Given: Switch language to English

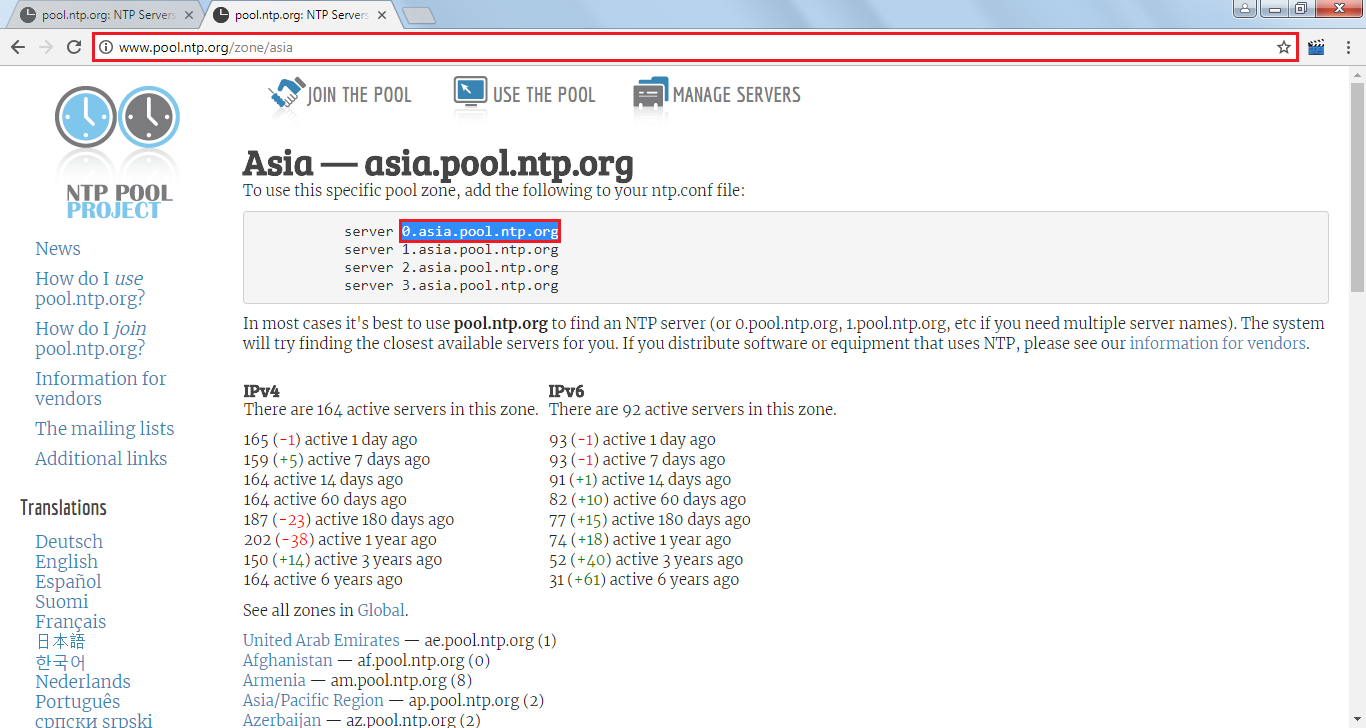Looking at the screenshot, I should (67, 562).
